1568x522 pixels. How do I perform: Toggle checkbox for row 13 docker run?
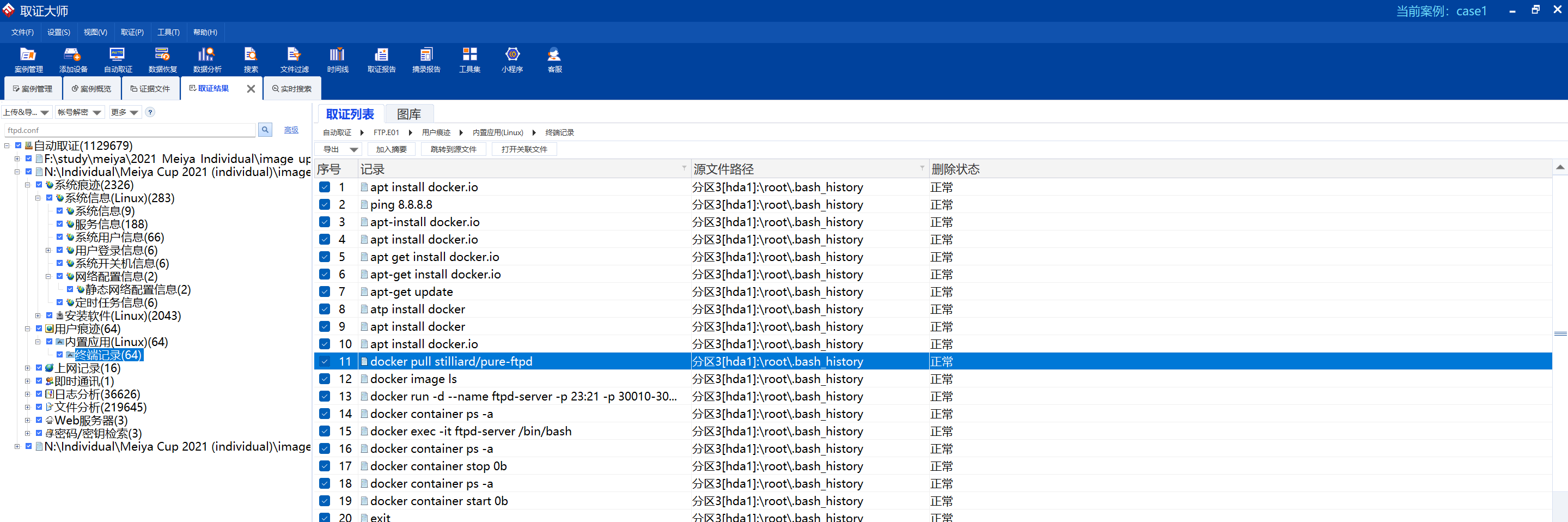[325, 397]
